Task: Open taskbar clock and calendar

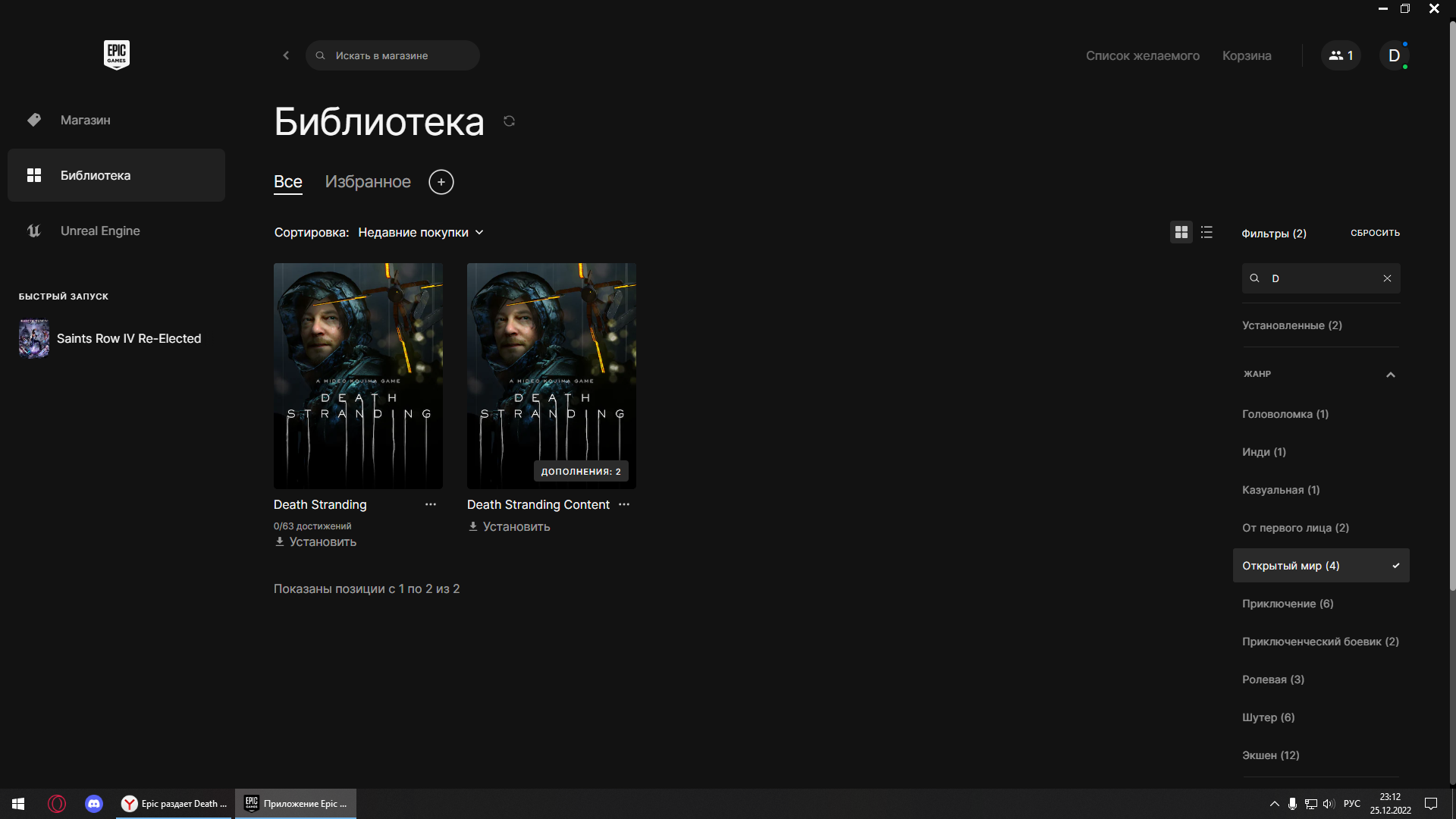Action: (x=1390, y=804)
